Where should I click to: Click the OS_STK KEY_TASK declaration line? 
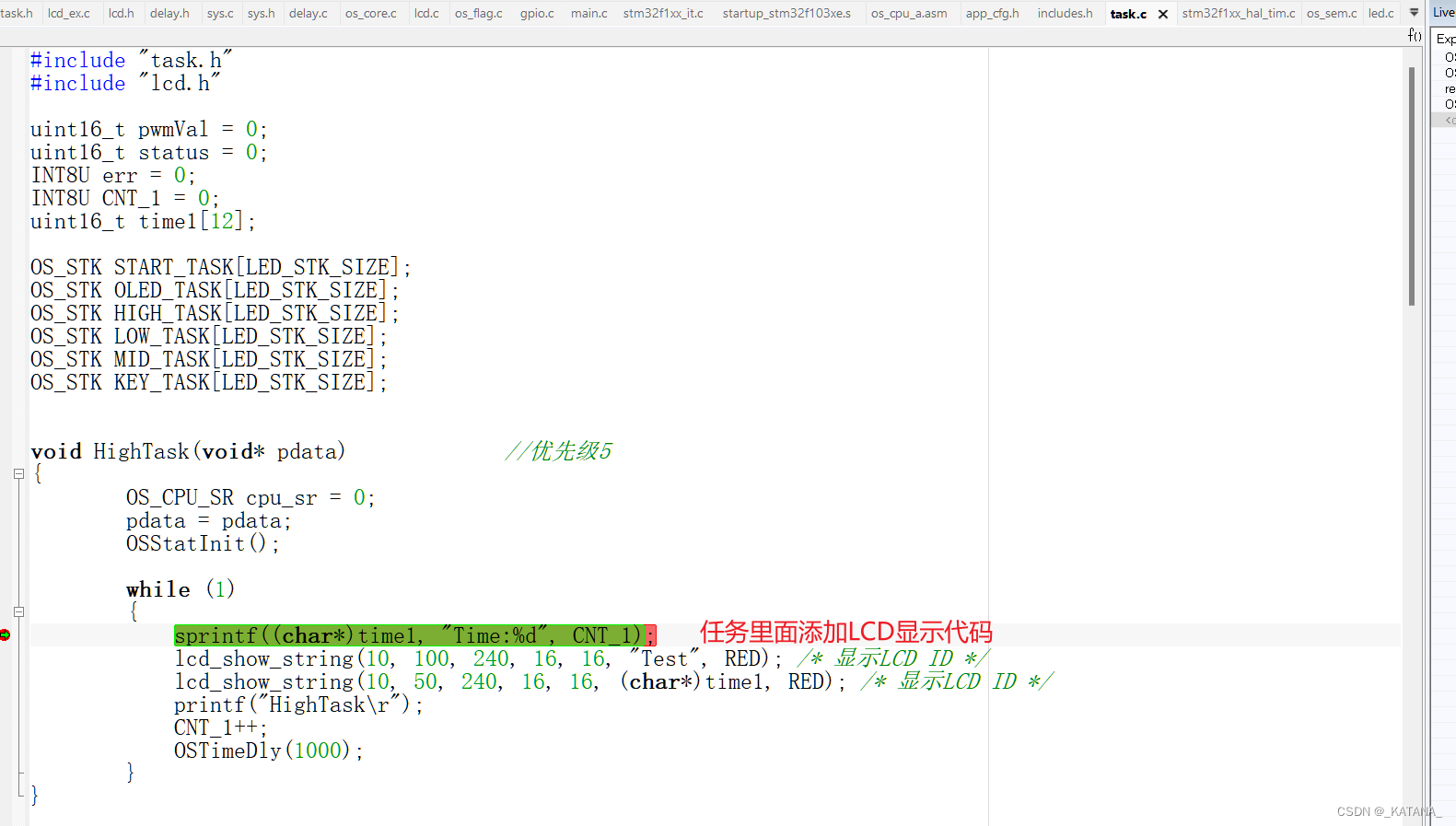[x=208, y=382]
